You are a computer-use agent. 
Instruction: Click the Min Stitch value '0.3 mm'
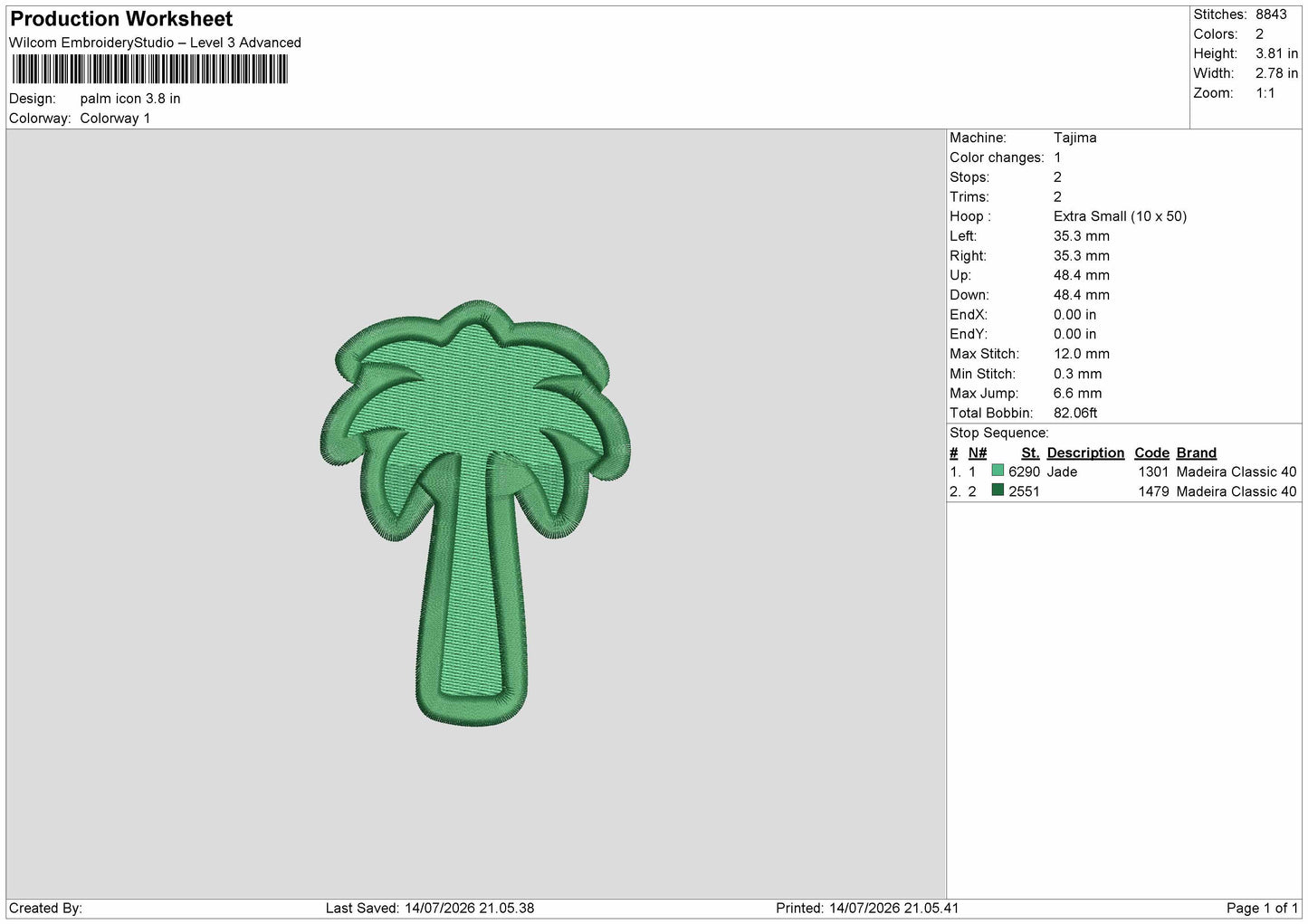pyautogui.click(x=1077, y=374)
